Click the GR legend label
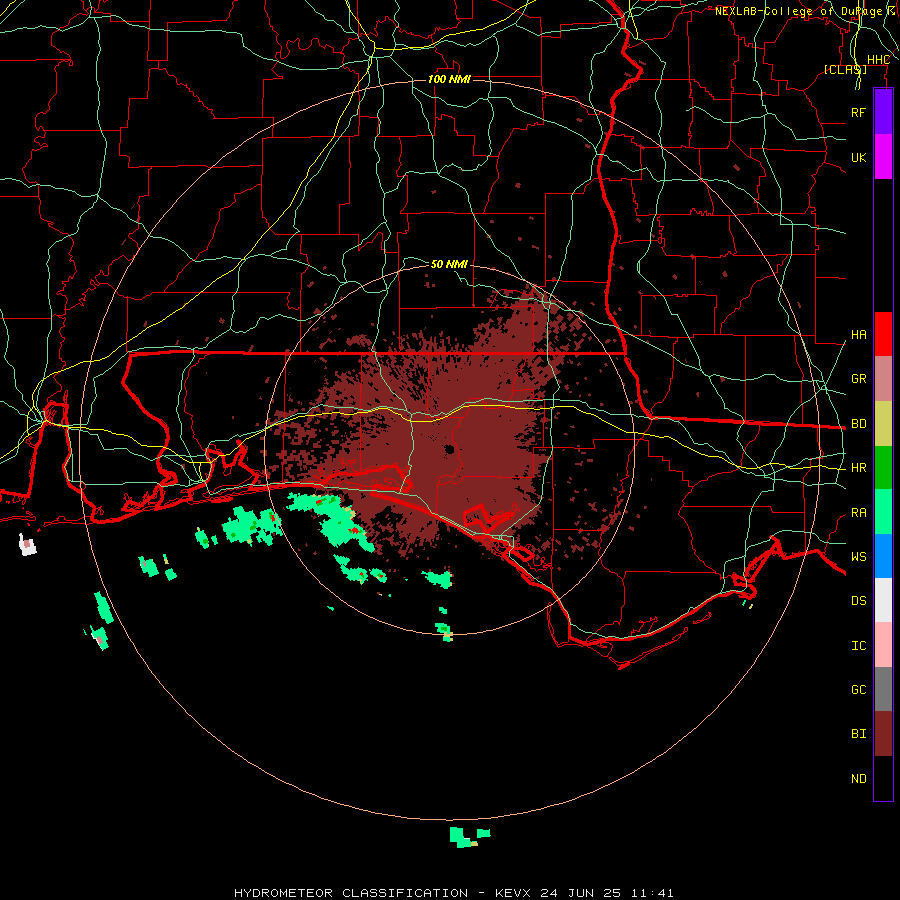The image size is (900, 900). [x=858, y=379]
